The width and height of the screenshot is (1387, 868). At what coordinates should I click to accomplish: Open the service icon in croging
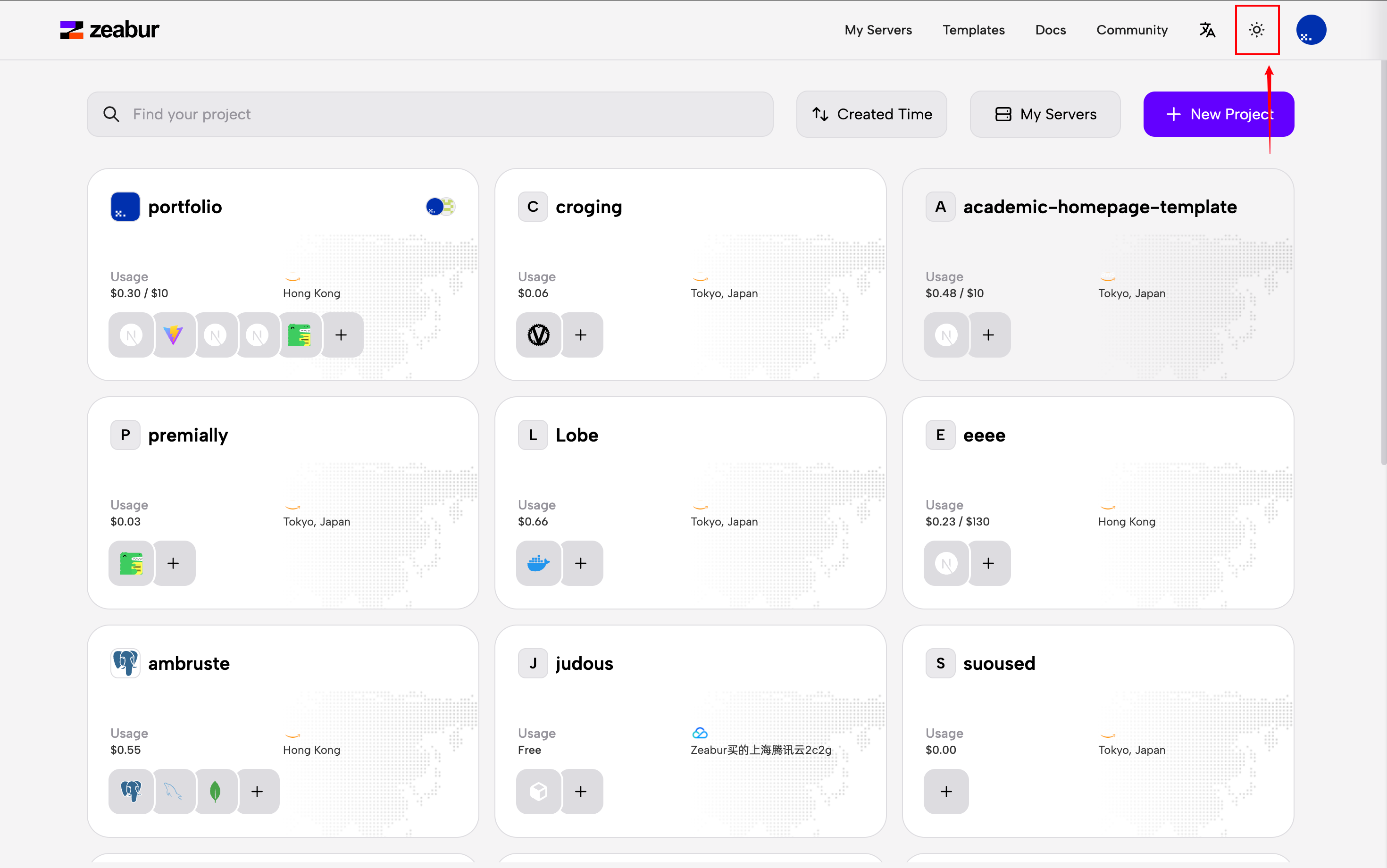pyautogui.click(x=538, y=334)
